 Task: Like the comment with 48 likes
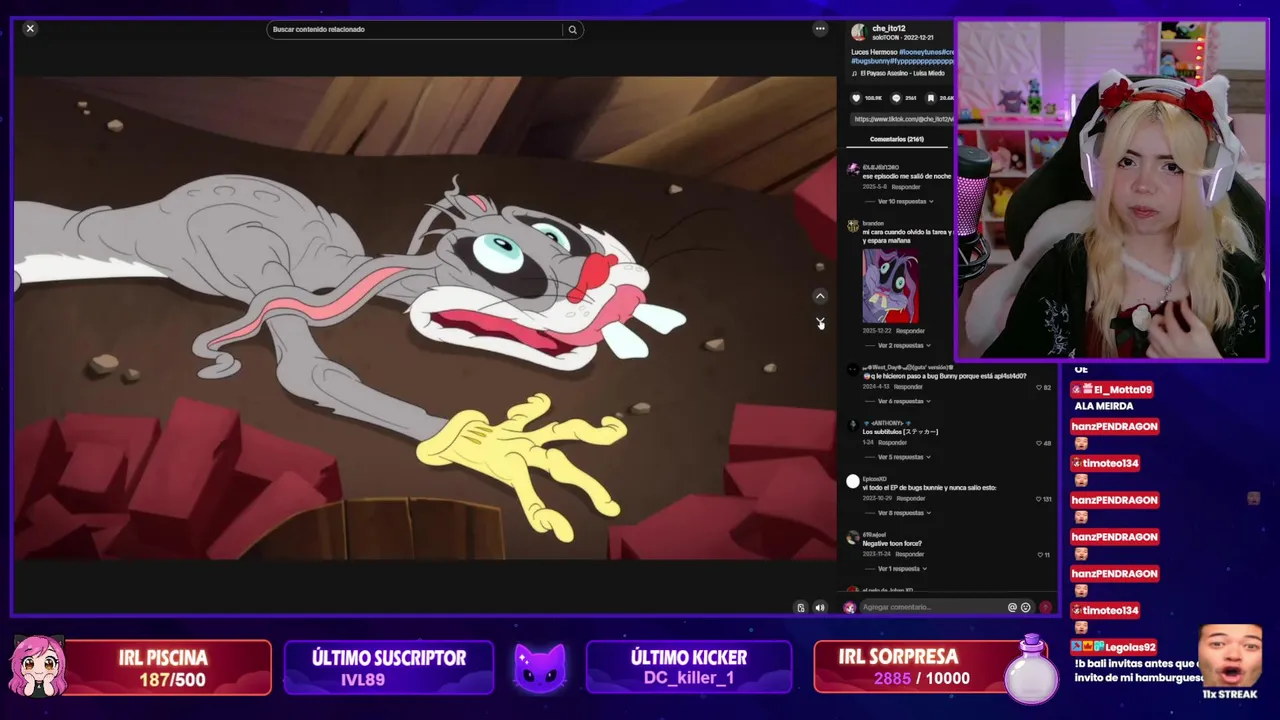click(x=1039, y=442)
